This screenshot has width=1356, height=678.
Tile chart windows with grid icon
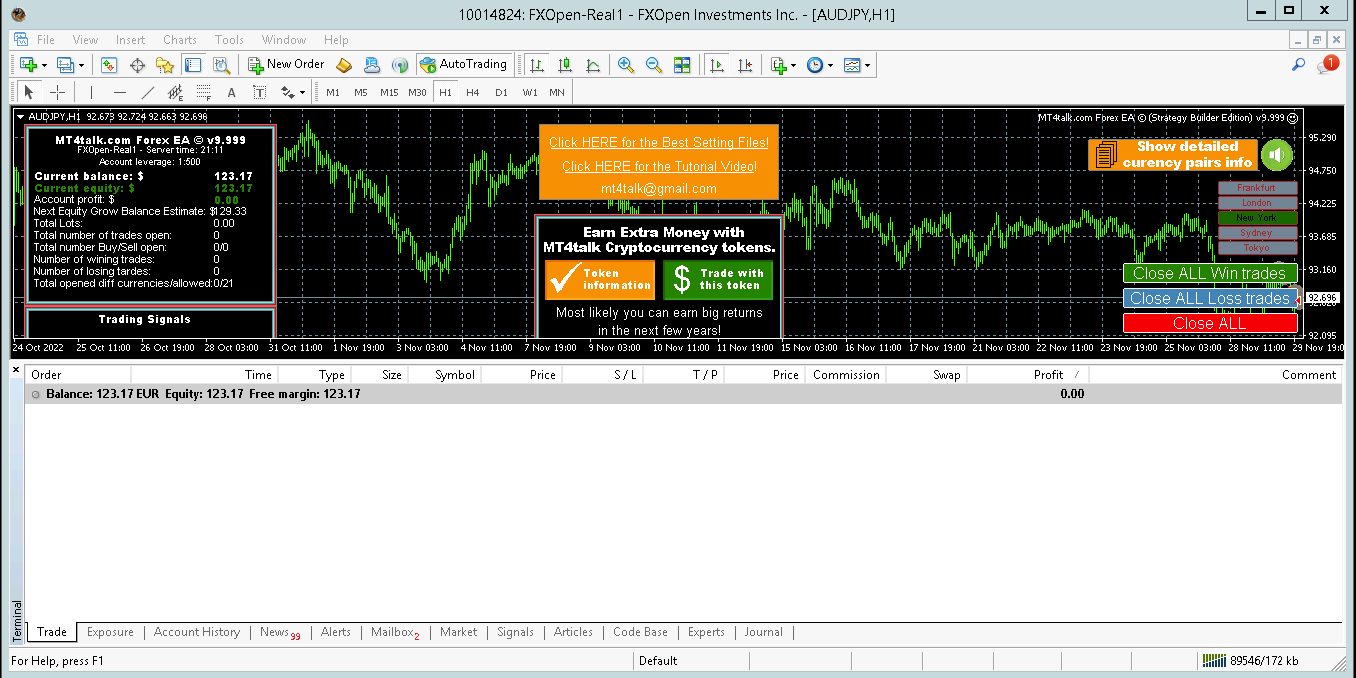coord(682,65)
